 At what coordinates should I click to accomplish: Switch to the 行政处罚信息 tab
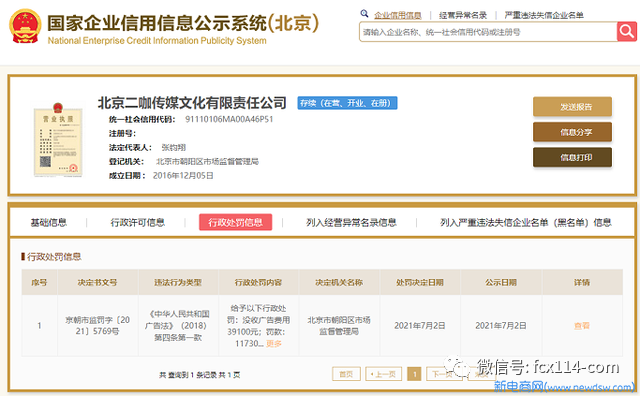coord(236,222)
